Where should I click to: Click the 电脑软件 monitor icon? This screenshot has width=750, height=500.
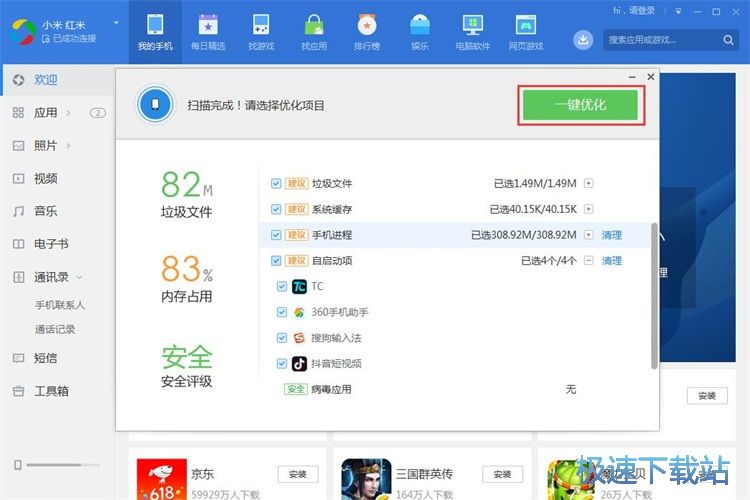(473, 25)
